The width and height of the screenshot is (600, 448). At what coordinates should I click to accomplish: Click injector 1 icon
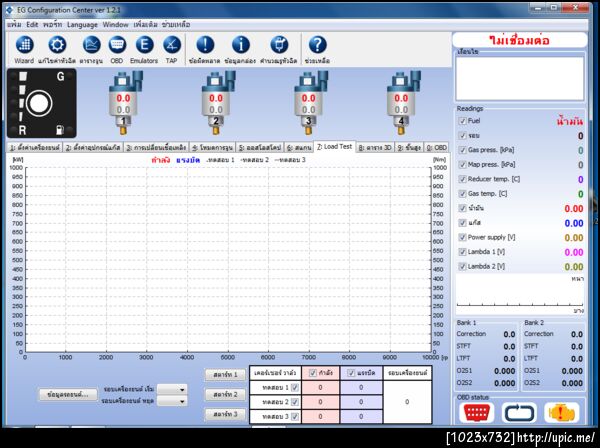tap(125, 102)
